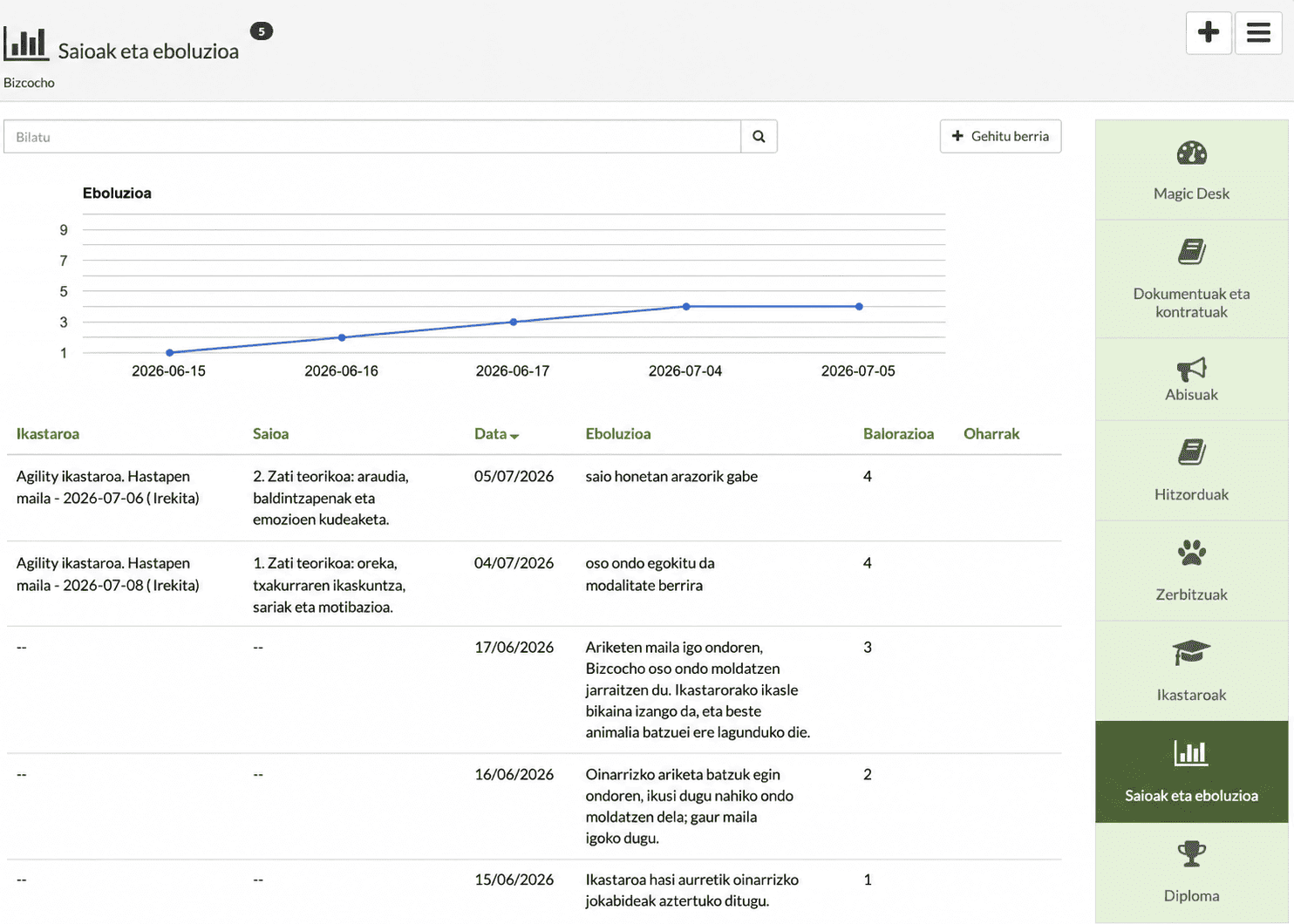
Task: Sort by Balorazioa column header
Action: click(x=898, y=434)
